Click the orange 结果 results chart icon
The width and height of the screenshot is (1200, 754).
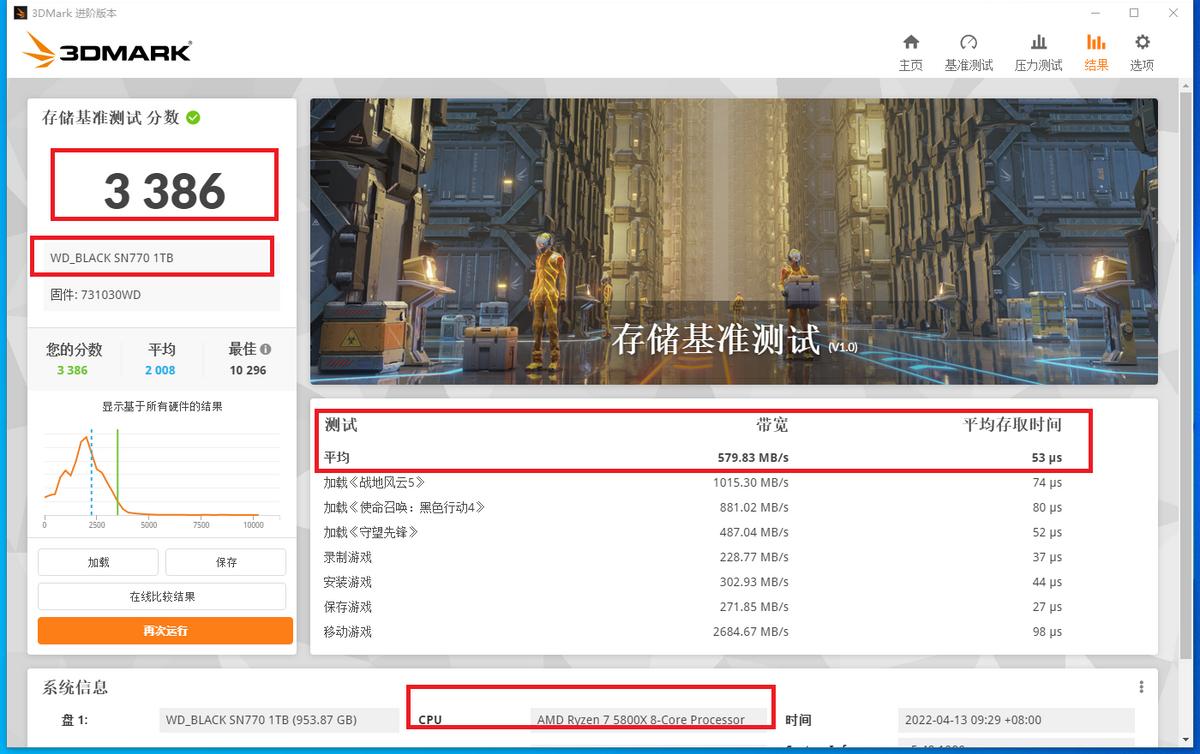[x=1096, y=44]
